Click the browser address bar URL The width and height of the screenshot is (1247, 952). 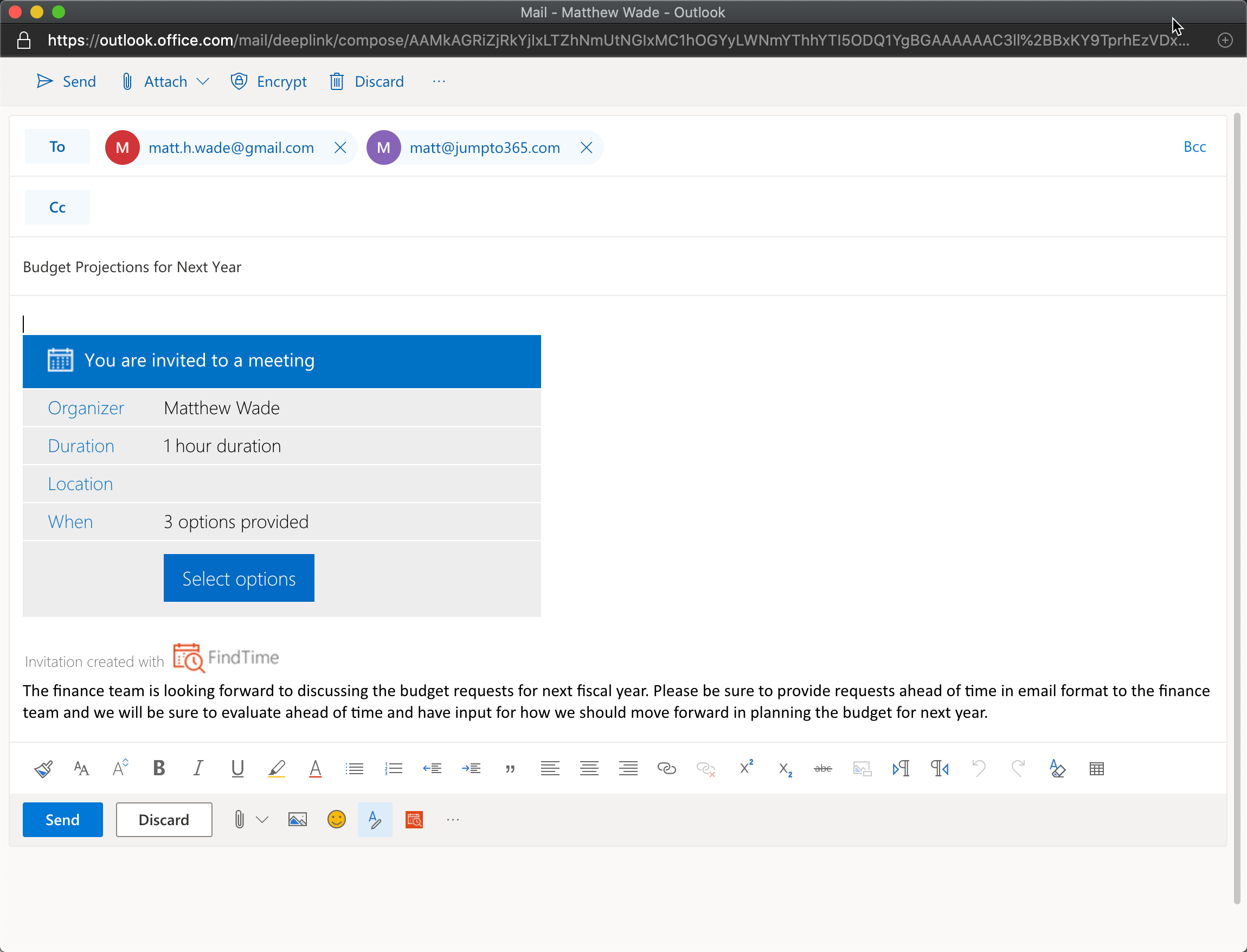click(x=618, y=40)
